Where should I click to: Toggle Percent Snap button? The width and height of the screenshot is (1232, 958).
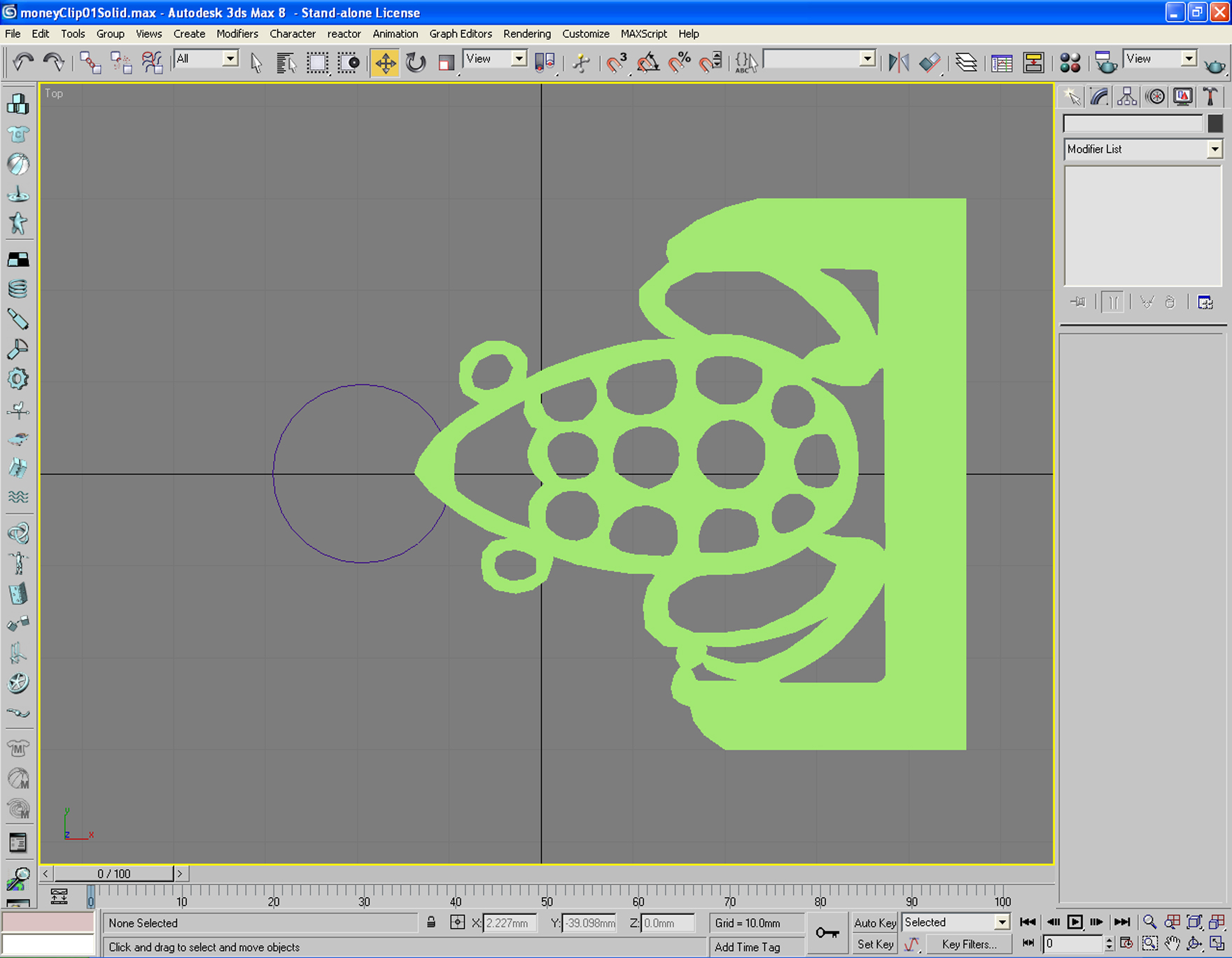(679, 62)
